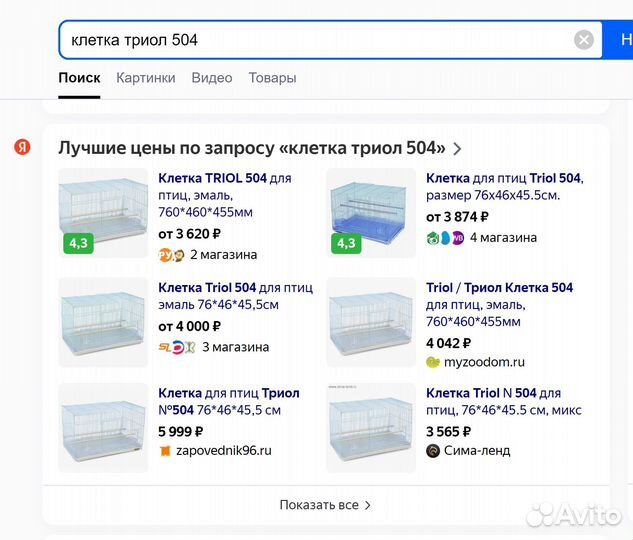Open thumbnail of Клетка TRIOL 504 эмаль 760*460*455мм
This screenshot has height=540, width=633.
[x=103, y=213]
